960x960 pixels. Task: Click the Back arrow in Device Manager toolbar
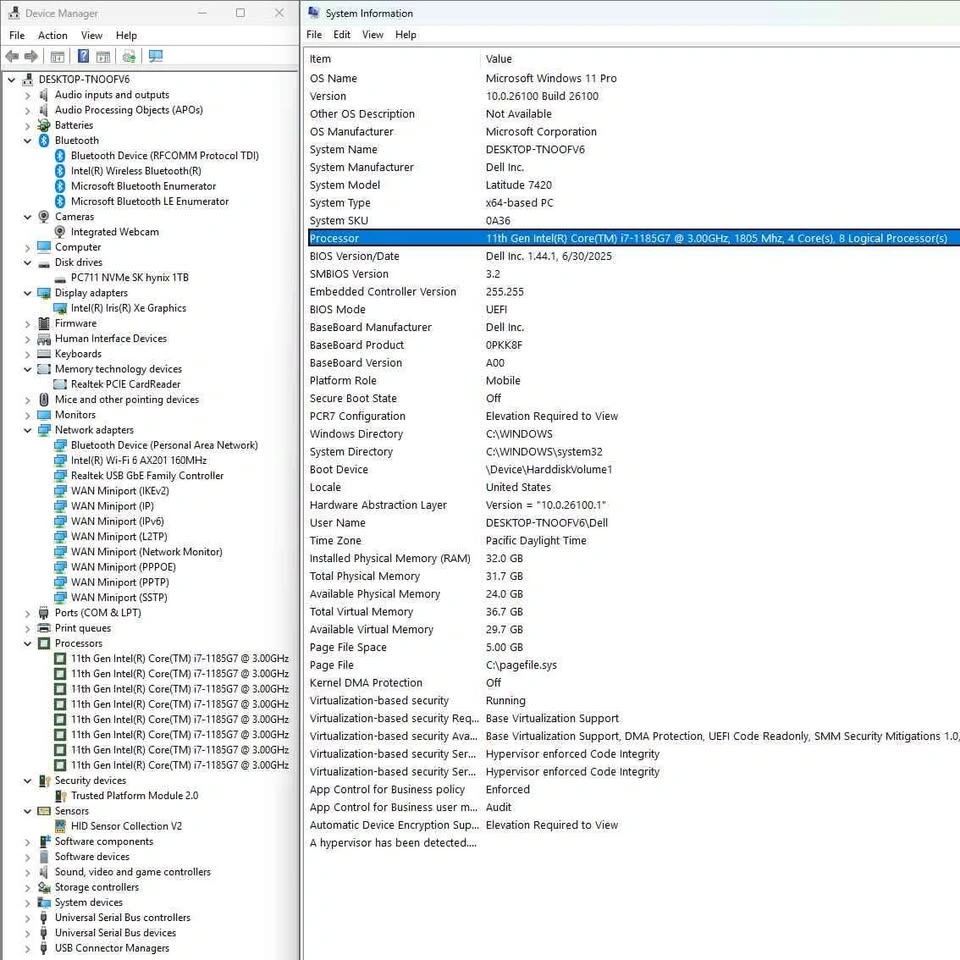(x=12, y=57)
